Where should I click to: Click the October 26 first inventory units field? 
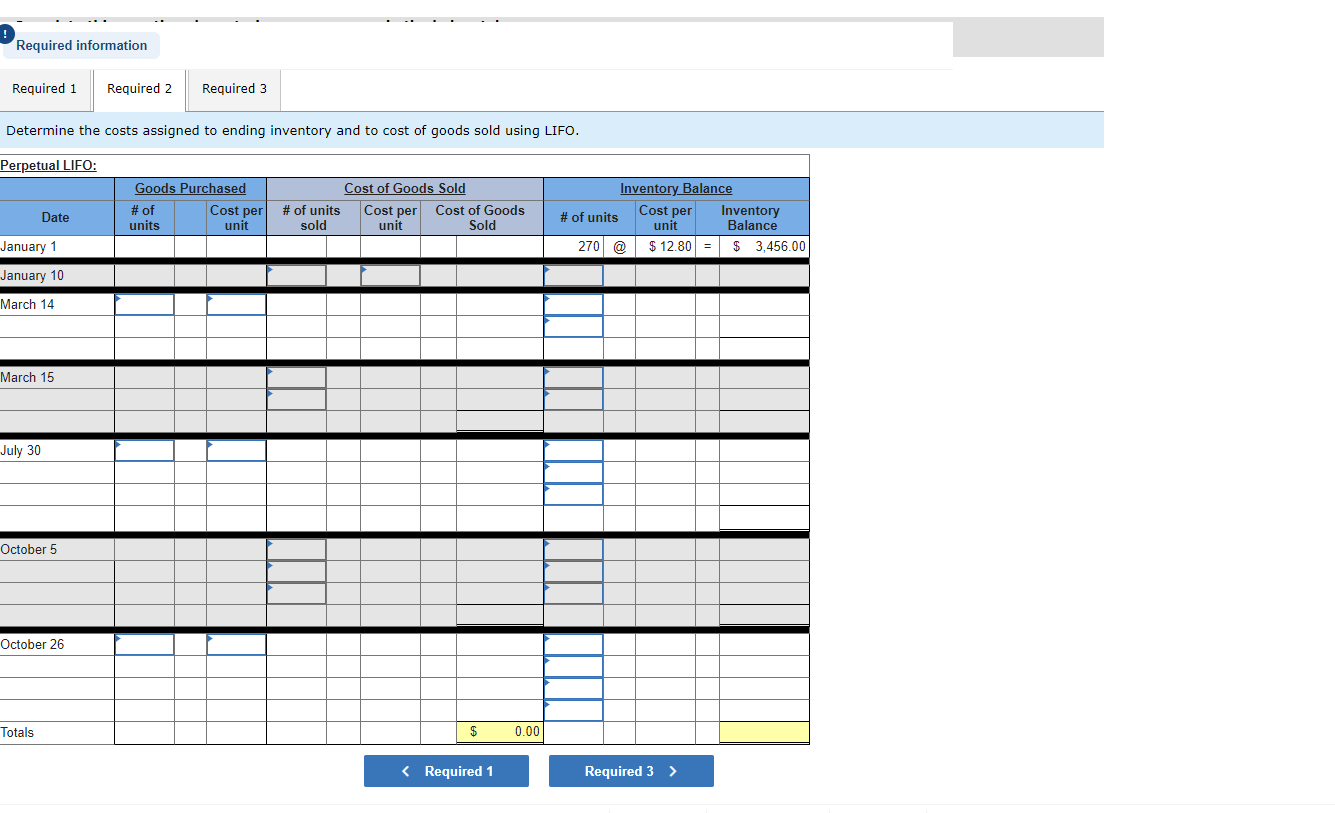[x=574, y=645]
